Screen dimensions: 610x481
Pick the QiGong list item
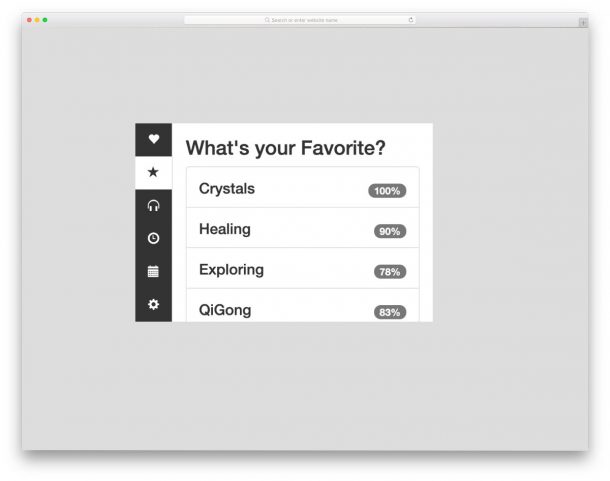pyautogui.click(x=225, y=310)
